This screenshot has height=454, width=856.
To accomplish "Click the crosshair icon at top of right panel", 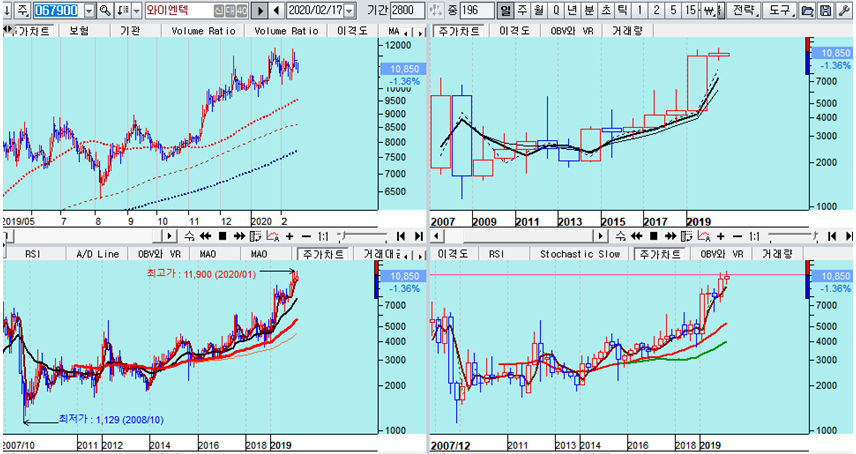I will [438, 10].
